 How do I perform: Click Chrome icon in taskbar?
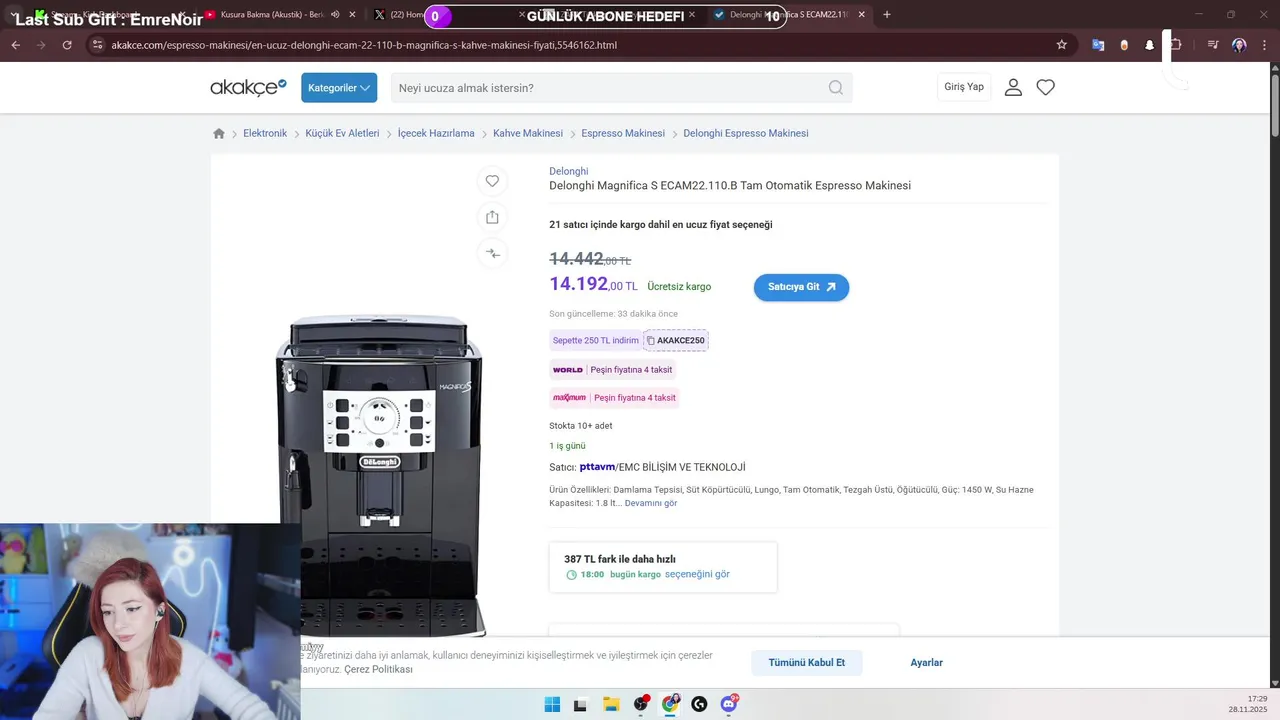670,704
